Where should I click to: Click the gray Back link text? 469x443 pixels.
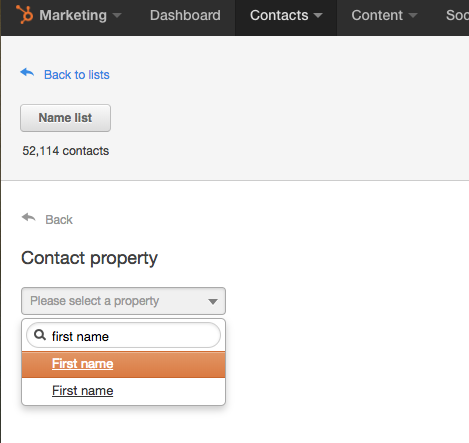click(x=59, y=220)
